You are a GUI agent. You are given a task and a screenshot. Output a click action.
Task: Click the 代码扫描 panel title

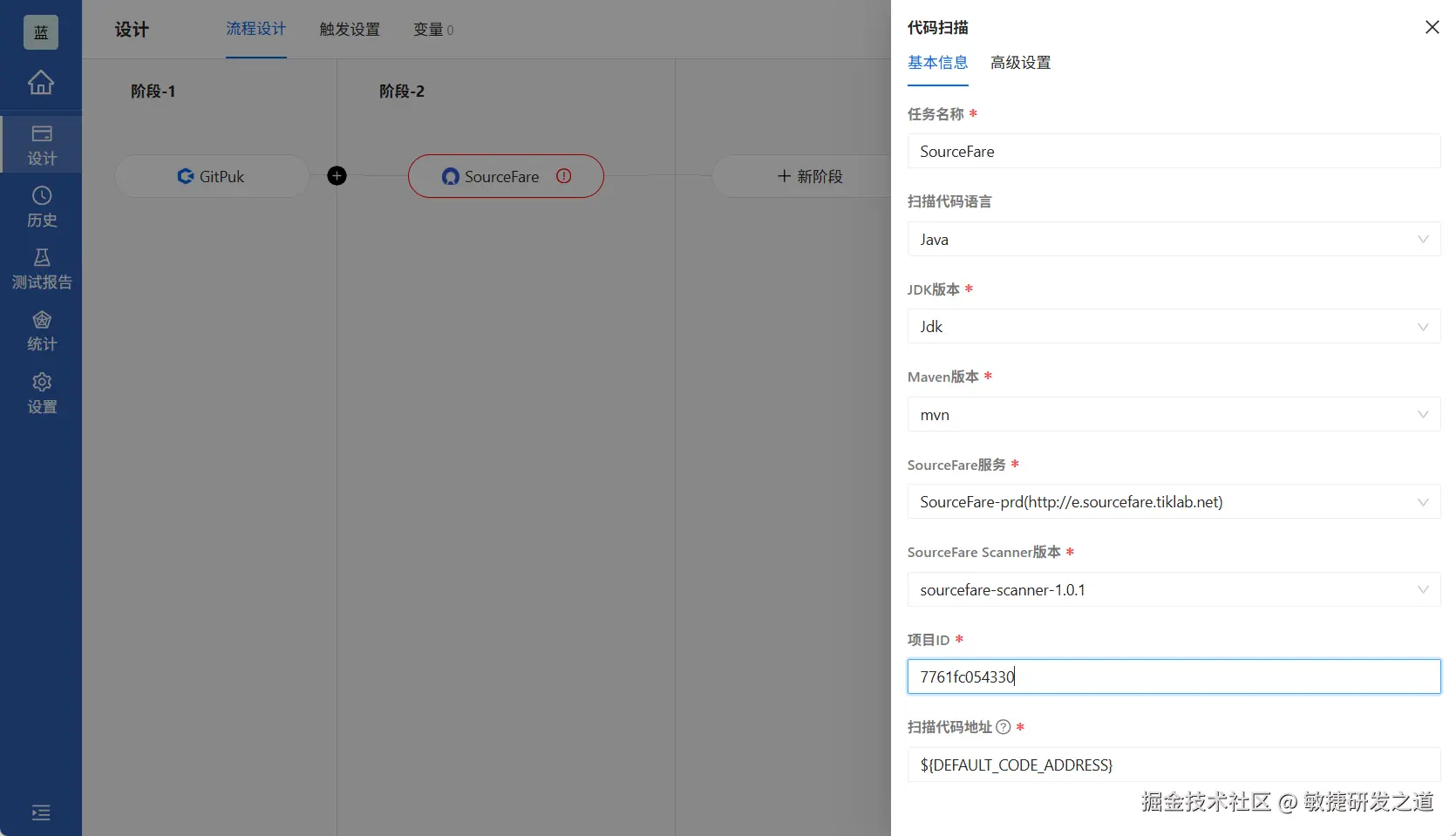pos(938,28)
